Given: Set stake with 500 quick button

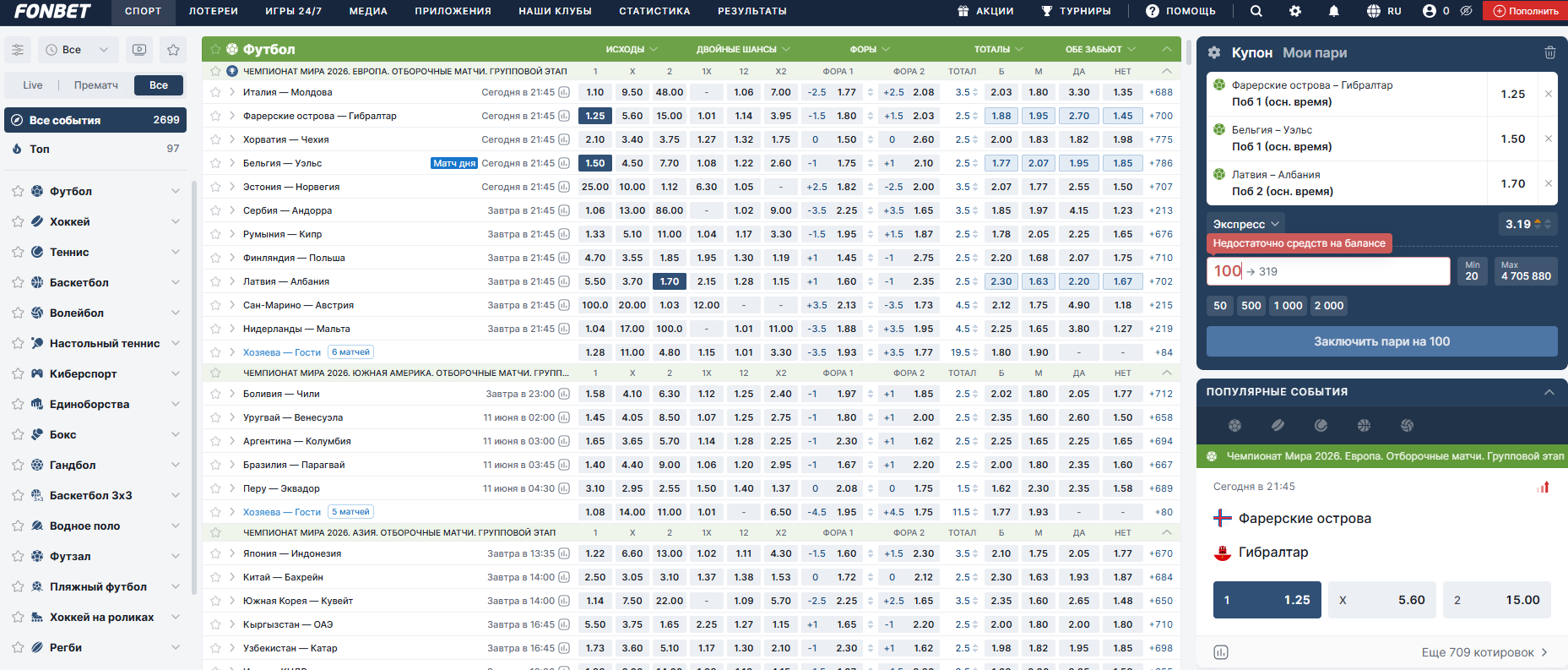Looking at the screenshot, I should (1251, 306).
